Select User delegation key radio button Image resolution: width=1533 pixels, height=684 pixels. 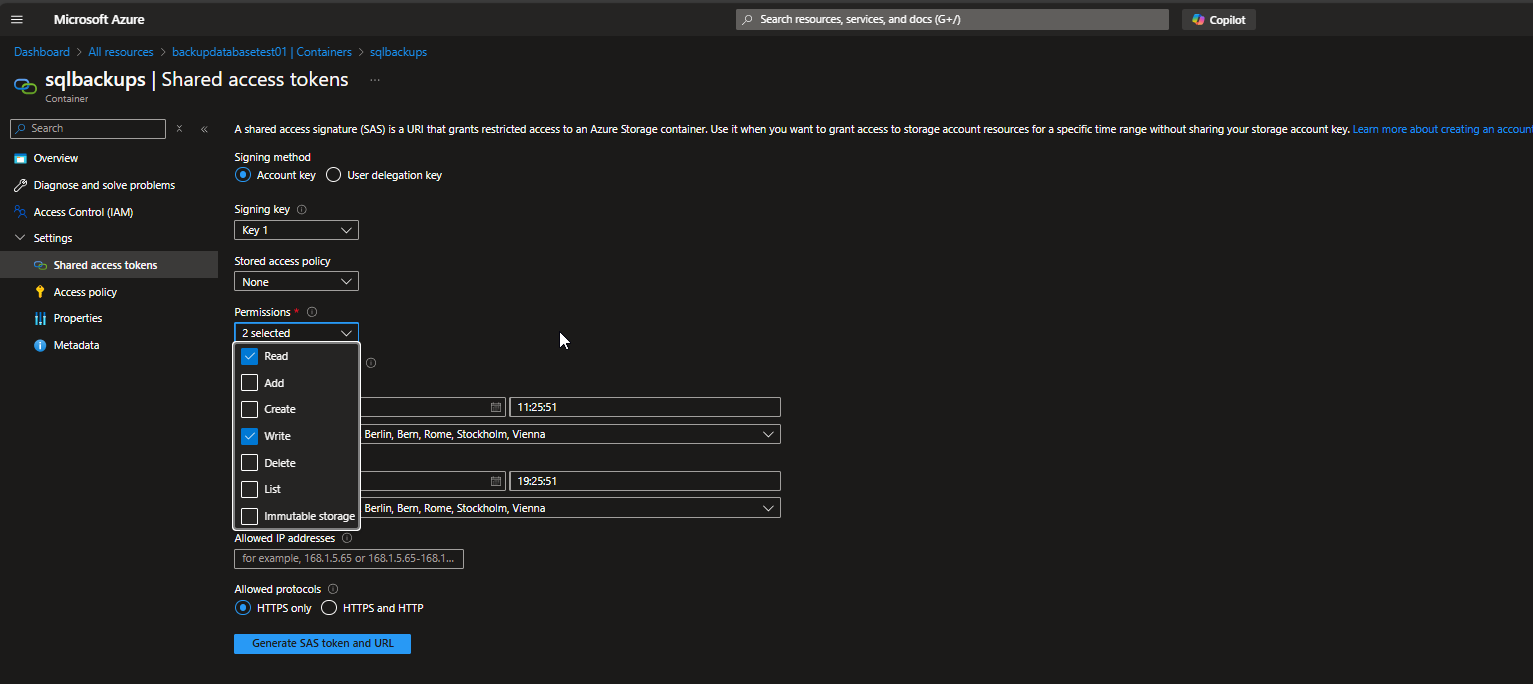click(334, 175)
